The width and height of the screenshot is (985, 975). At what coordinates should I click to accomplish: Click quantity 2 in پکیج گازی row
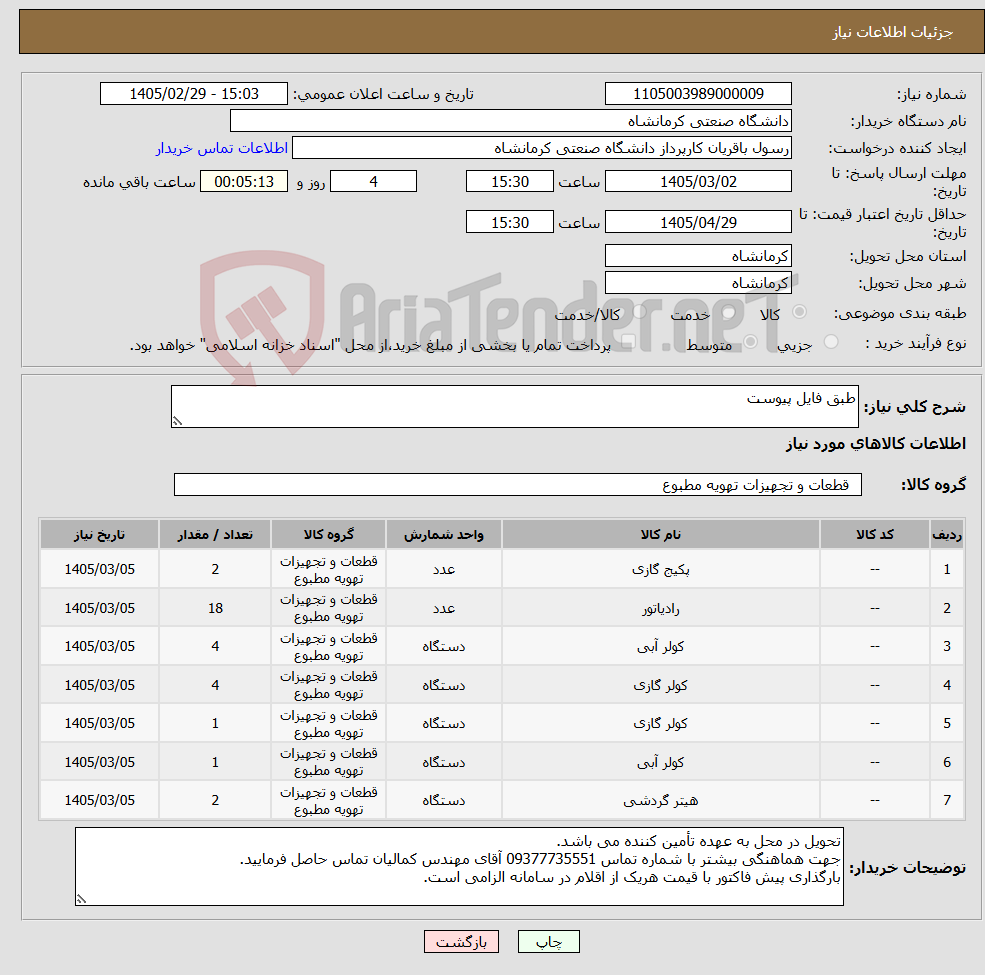click(x=215, y=569)
